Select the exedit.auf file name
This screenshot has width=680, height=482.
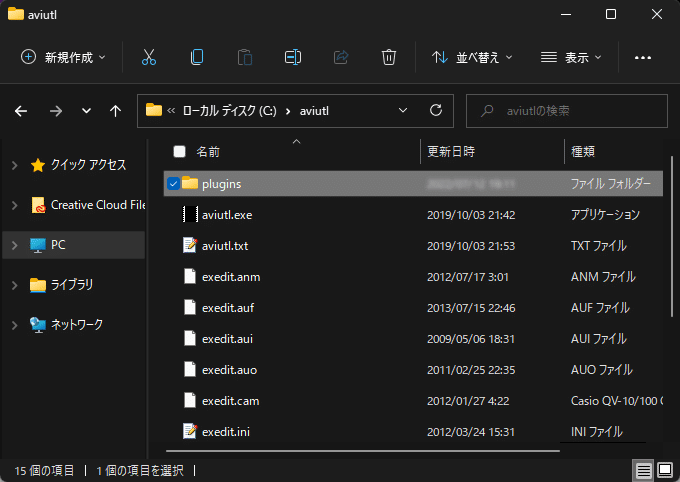(228, 308)
